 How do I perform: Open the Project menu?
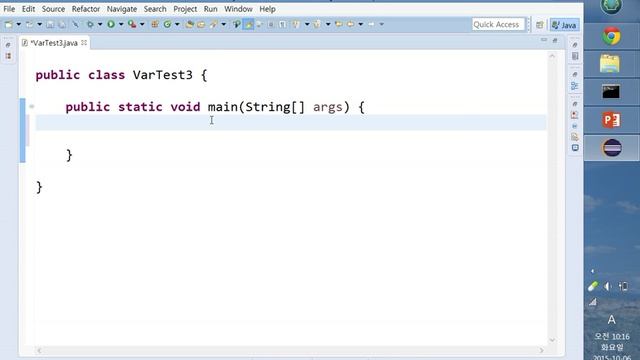point(185,9)
